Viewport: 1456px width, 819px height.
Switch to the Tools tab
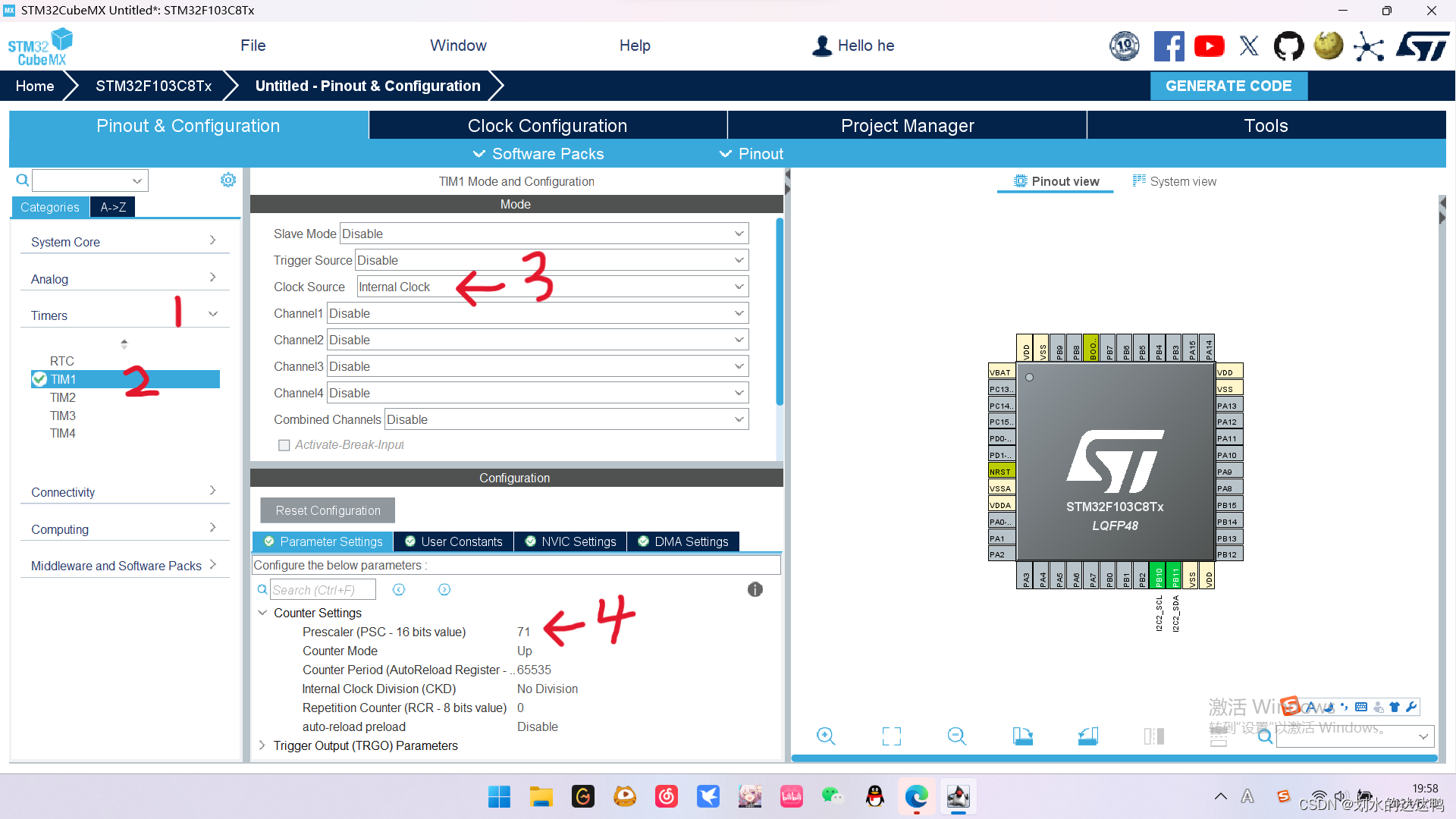pyautogui.click(x=1266, y=126)
